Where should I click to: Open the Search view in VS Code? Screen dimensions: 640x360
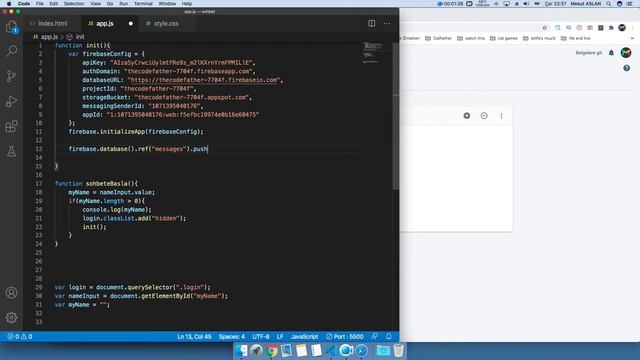coord(11,51)
